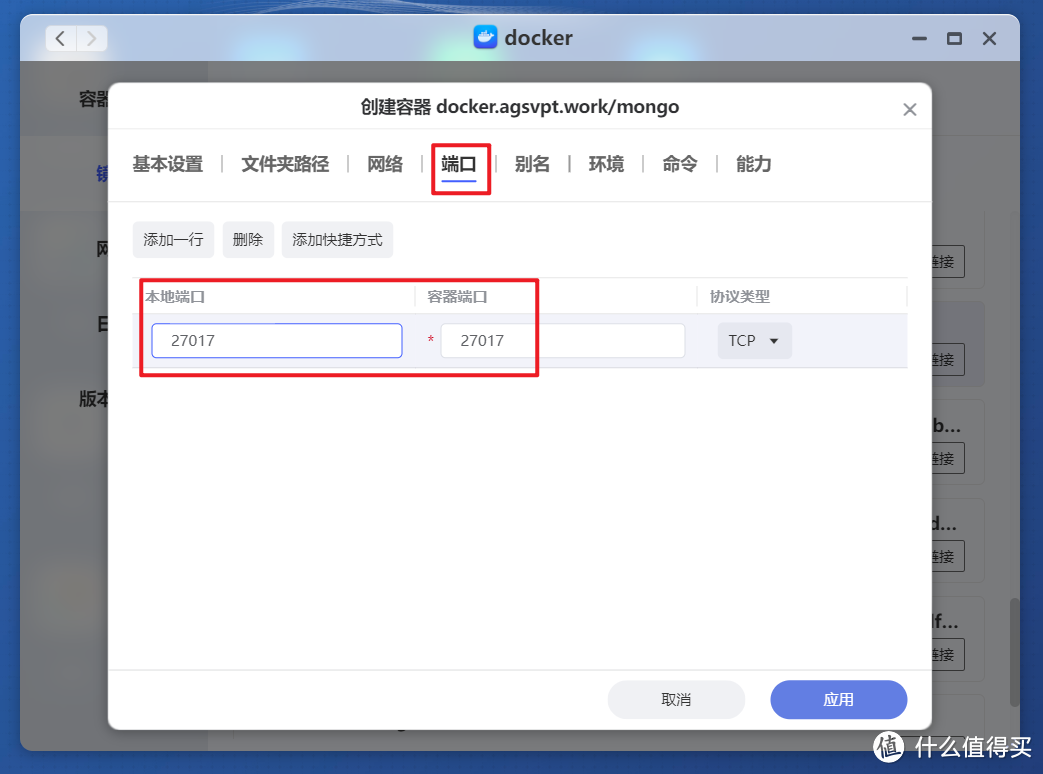Open the 网络 tab in the dialog
This screenshot has height=774, width=1043.
pos(384,164)
